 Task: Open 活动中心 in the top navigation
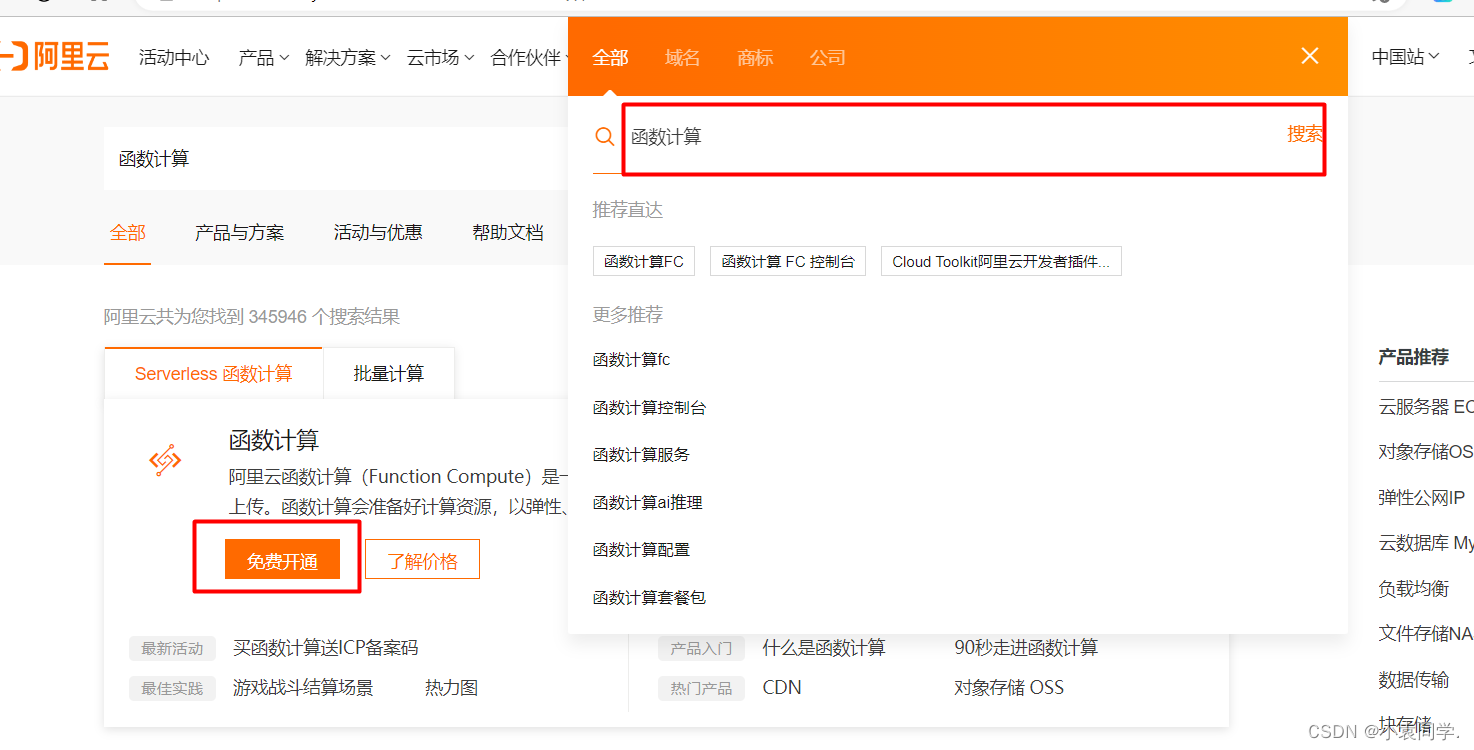click(174, 57)
